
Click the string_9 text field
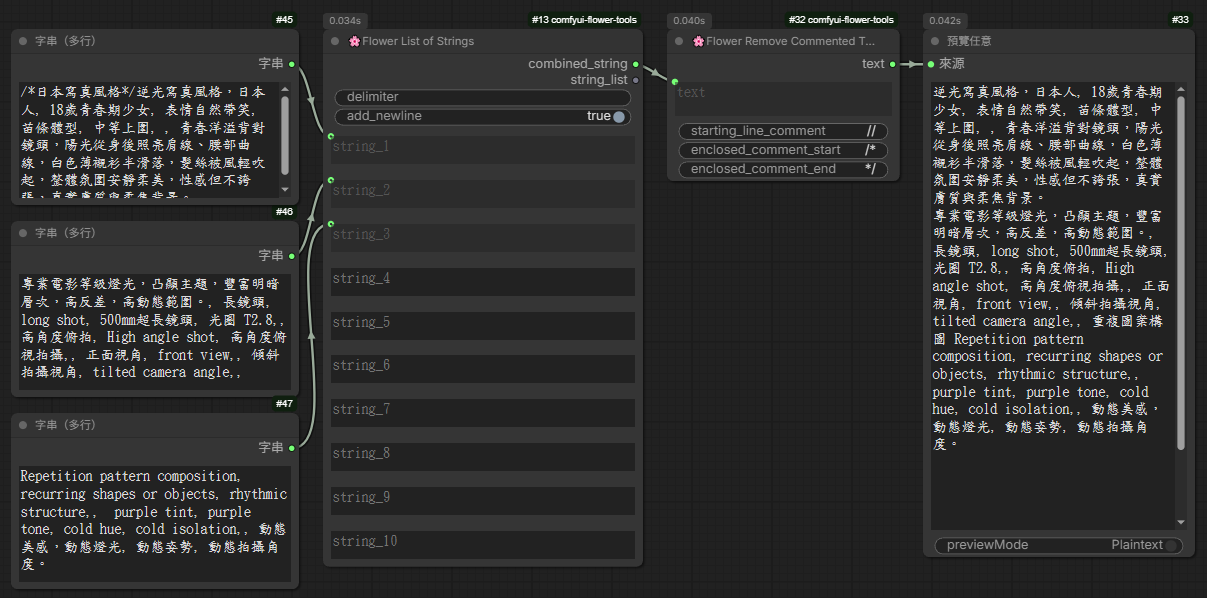483,501
